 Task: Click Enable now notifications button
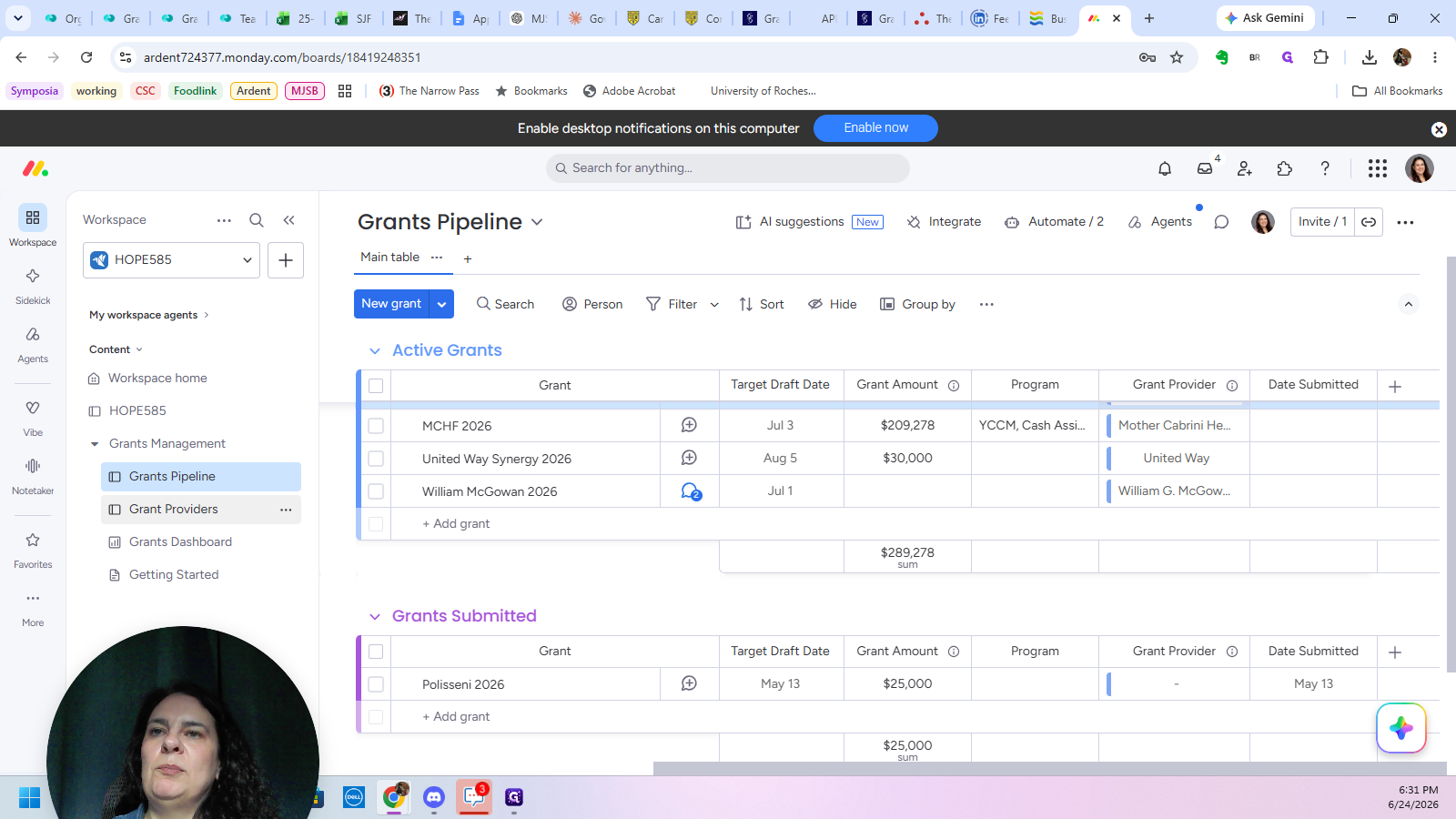[875, 128]
